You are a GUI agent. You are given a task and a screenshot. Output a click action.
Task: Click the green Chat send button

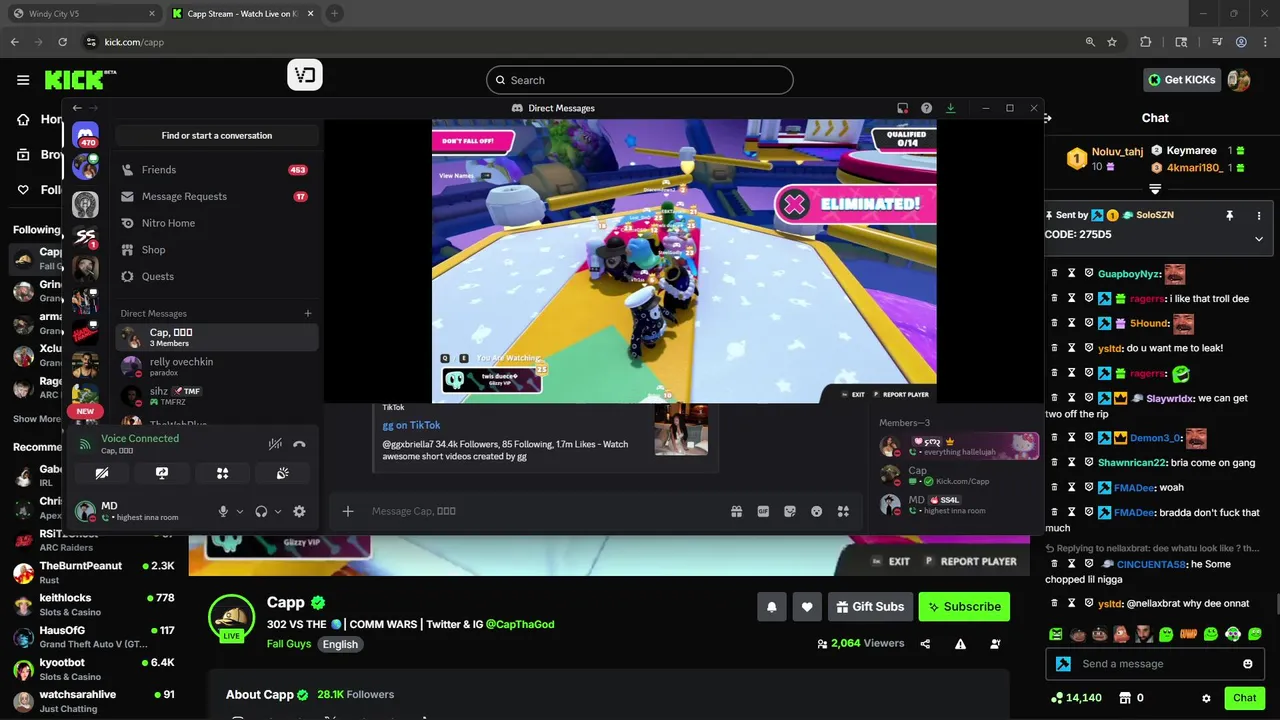click(x=1245, y=698)
